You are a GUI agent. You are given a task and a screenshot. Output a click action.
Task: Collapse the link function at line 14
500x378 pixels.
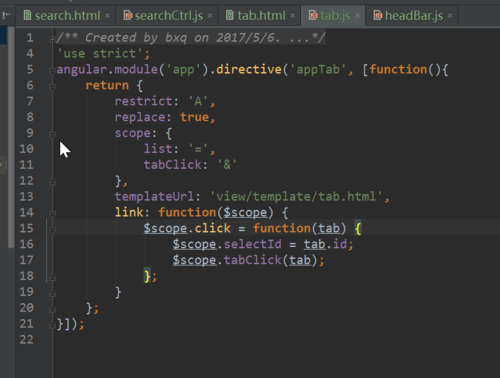tap(52, 214)
